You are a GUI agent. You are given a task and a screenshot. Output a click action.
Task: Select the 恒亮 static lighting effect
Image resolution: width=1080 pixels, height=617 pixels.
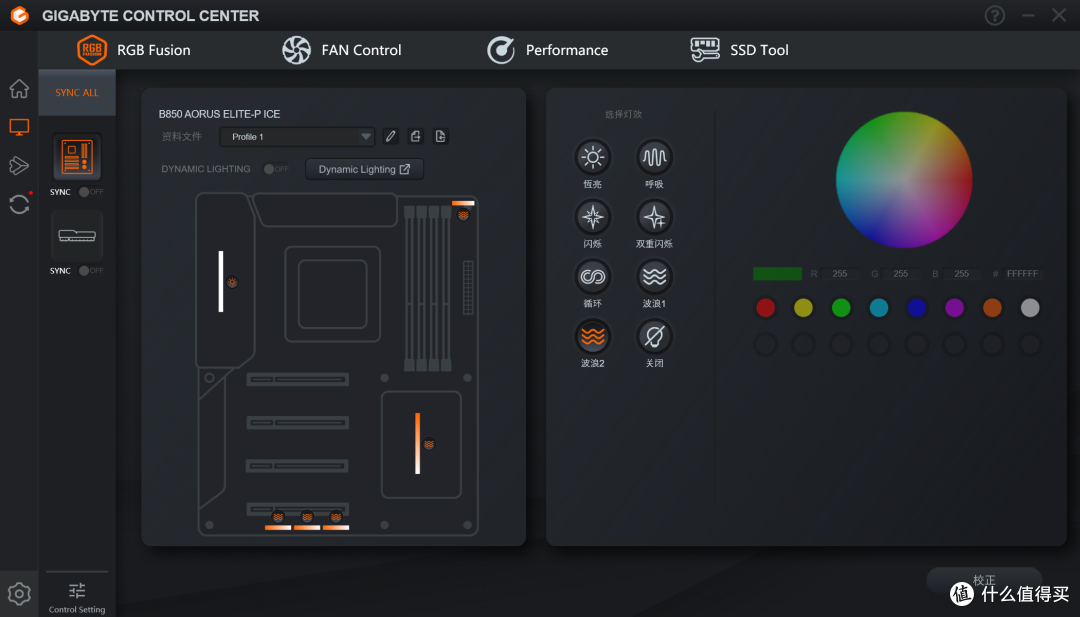pyautogui.click(x=592, y=157)
